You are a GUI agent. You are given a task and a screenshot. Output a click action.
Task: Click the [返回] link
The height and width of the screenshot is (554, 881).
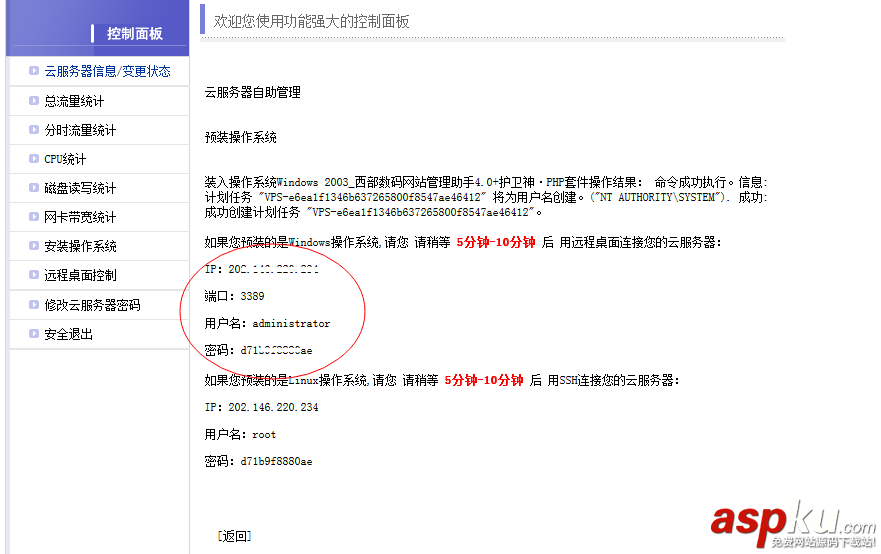click(234, 536)
